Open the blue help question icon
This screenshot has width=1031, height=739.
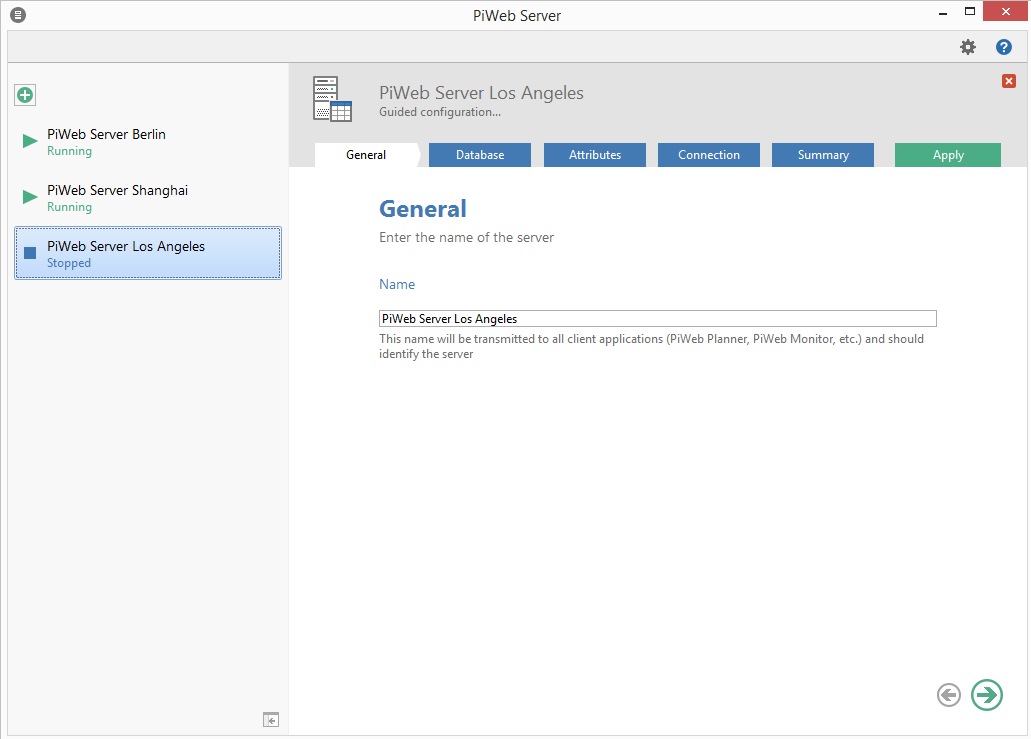coord(1003,47)
